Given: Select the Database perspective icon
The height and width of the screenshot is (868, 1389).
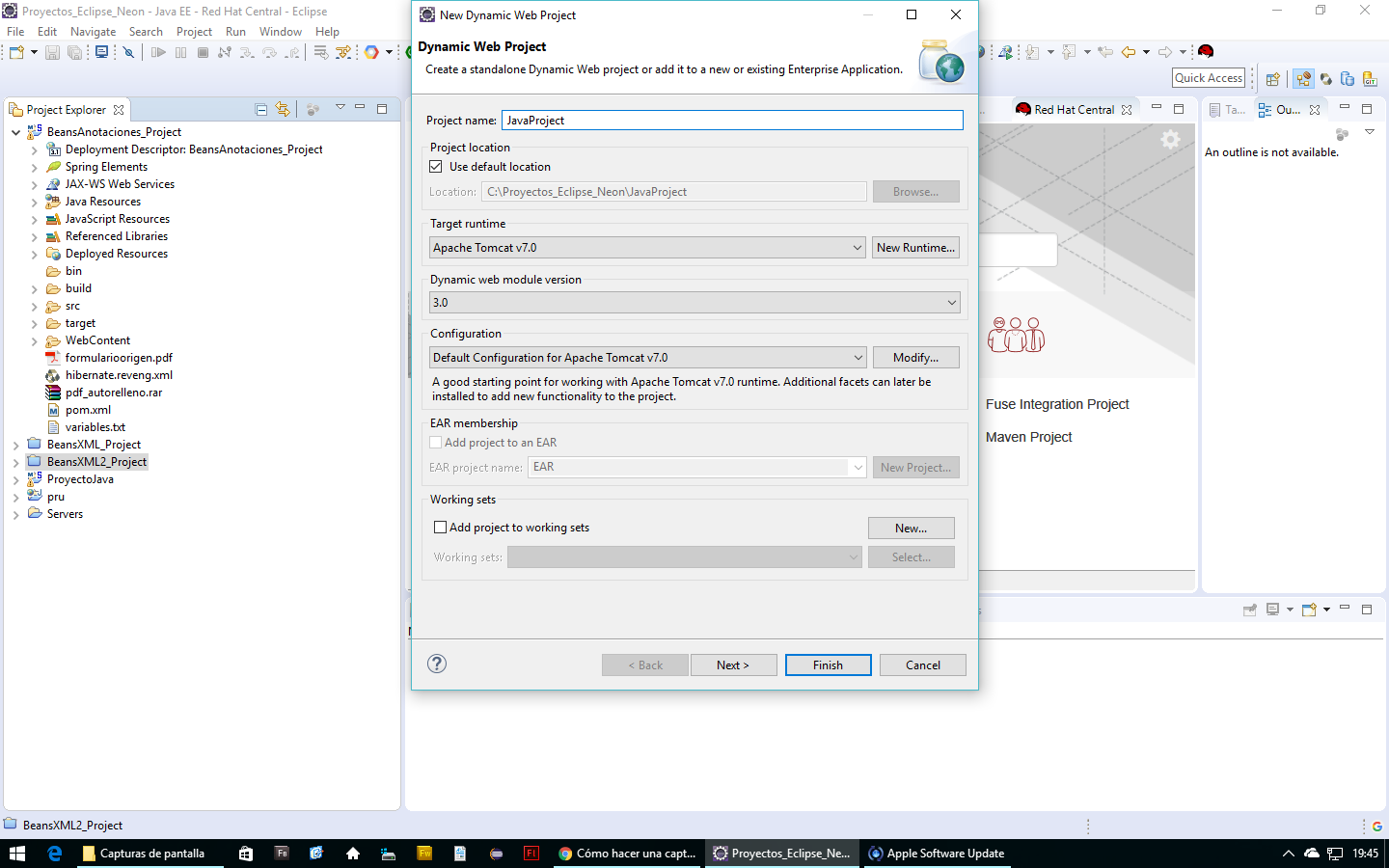Looking at the screenshot, I should (x=1348, y=79).
